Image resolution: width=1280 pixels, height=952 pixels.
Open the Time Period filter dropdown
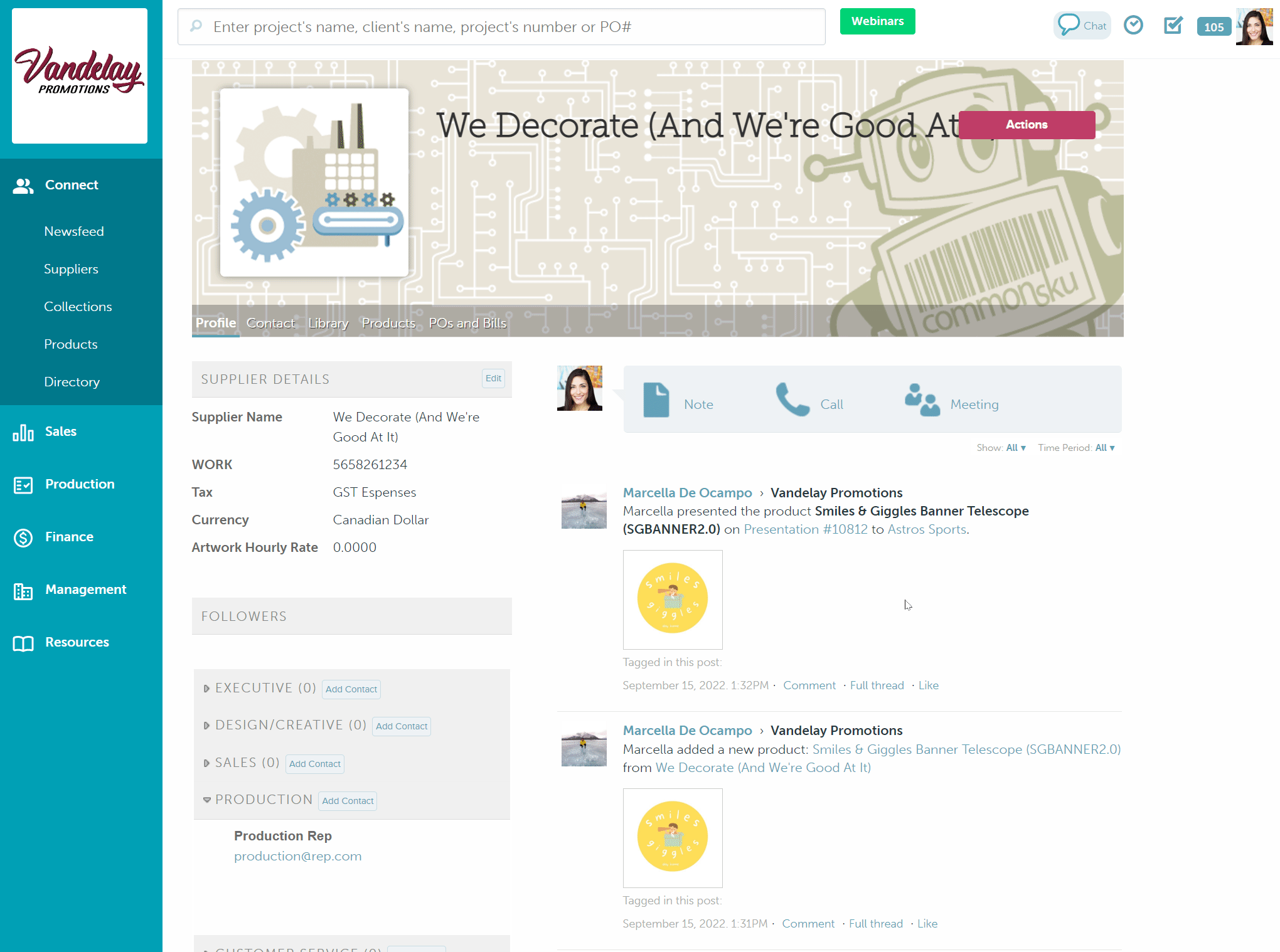(x=1104, y=448)
